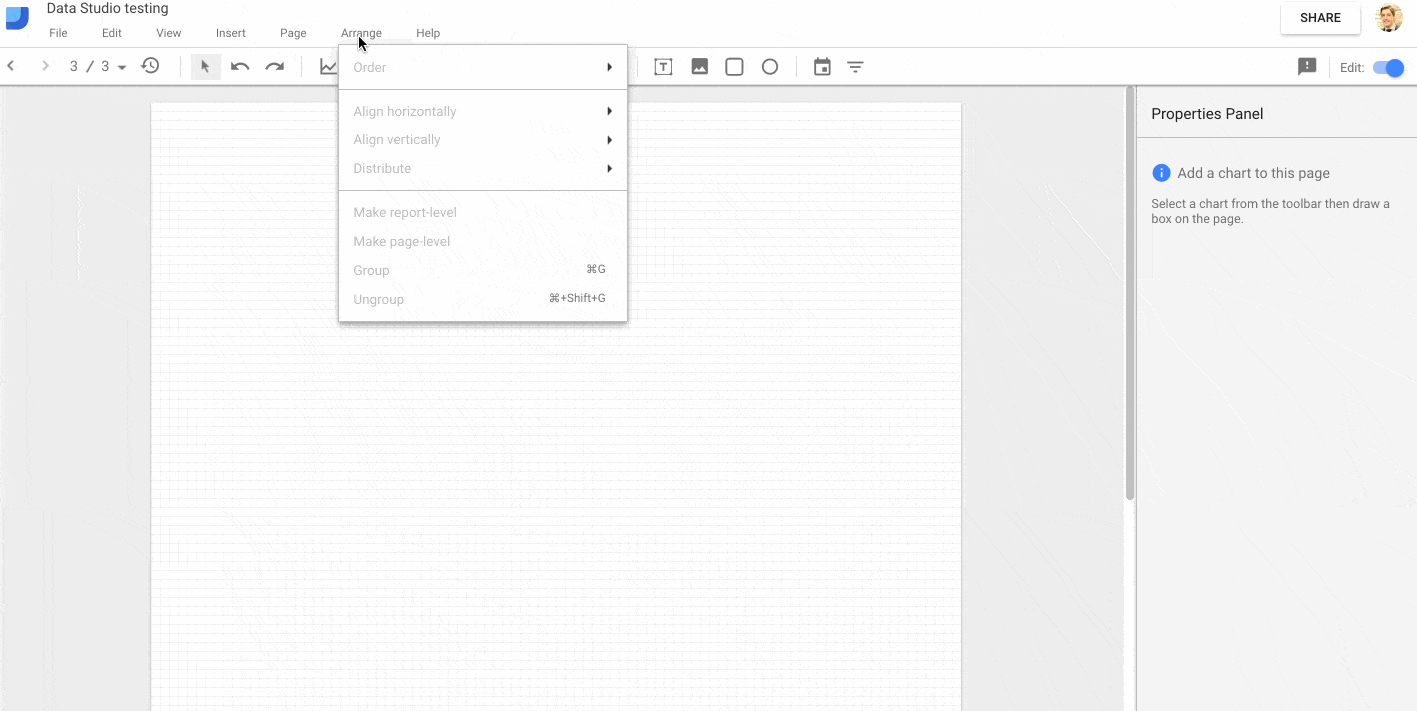Click the blue info icon
The height and width of the screenshot is (711, 1417).
pos(1161,173)
